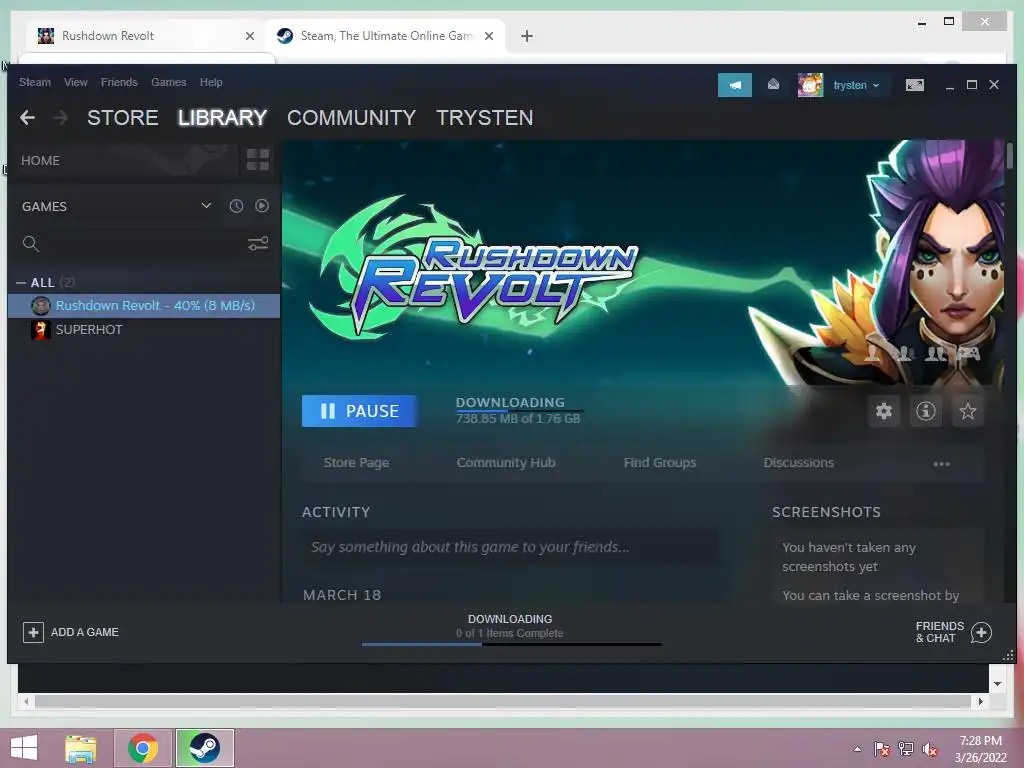Collapse the ALL games group
1024x768 pixels.
coord(21,283)
